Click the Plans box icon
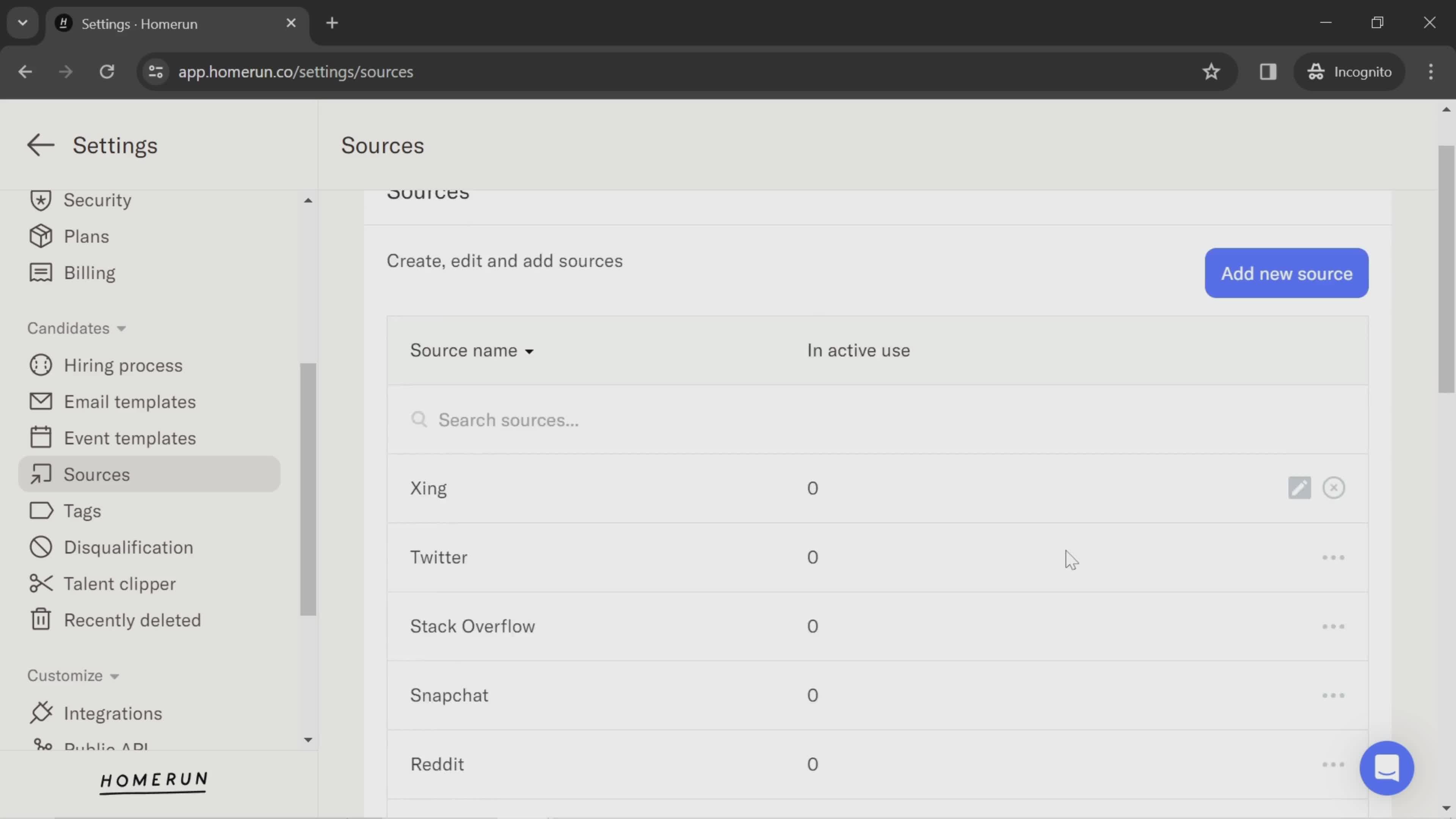 (41, 236)
